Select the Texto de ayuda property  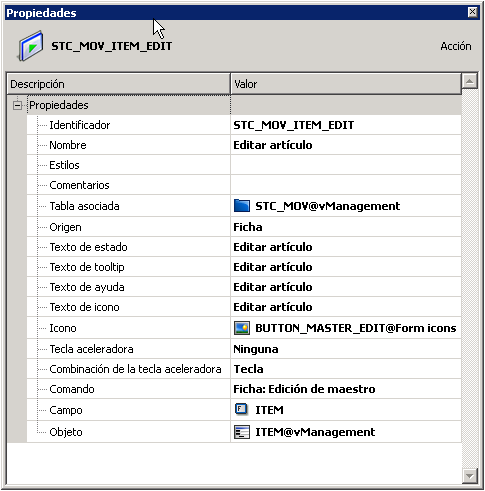244,287
